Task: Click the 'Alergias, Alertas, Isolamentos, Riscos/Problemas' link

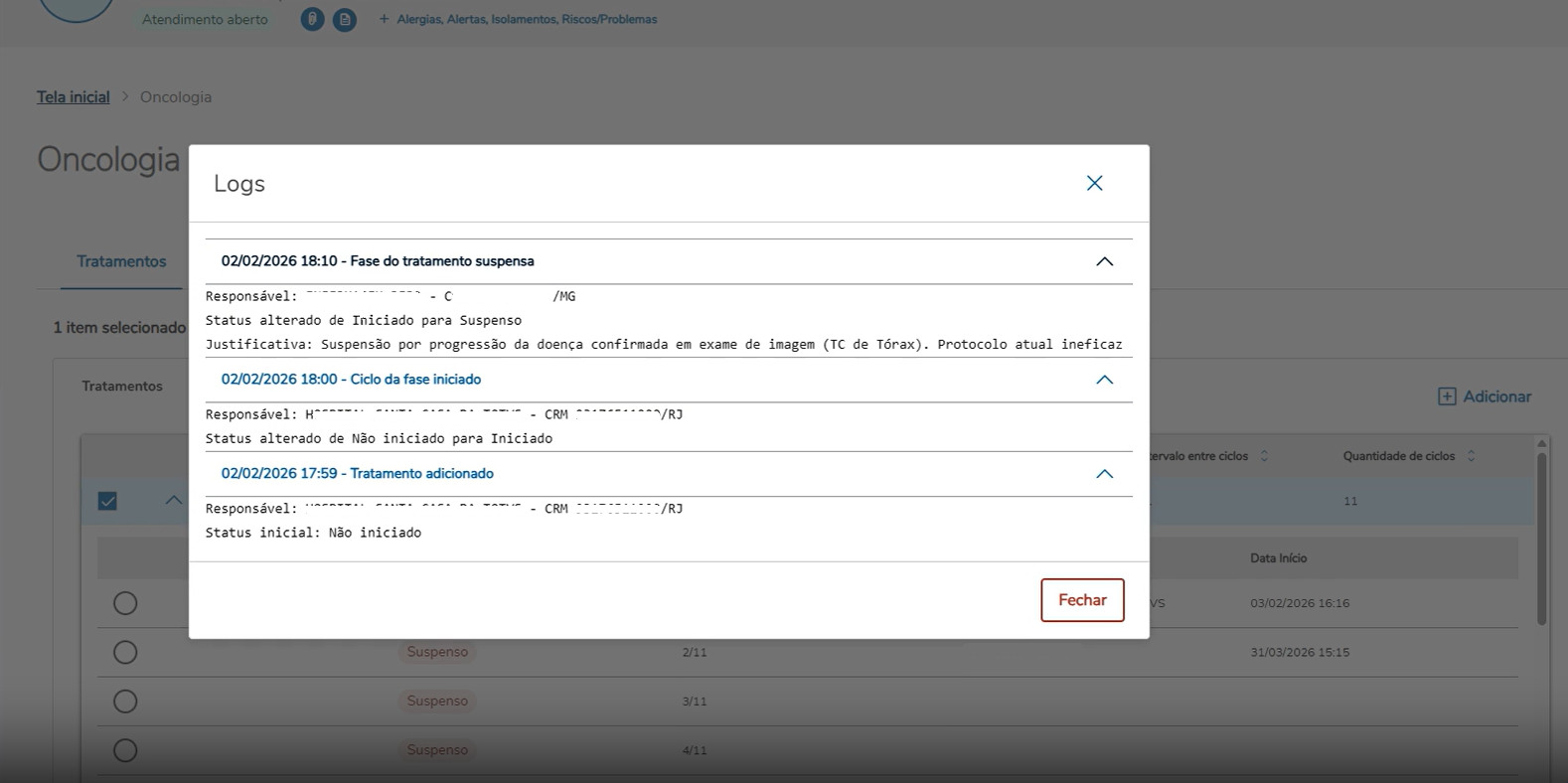Action: coord(527,19)
